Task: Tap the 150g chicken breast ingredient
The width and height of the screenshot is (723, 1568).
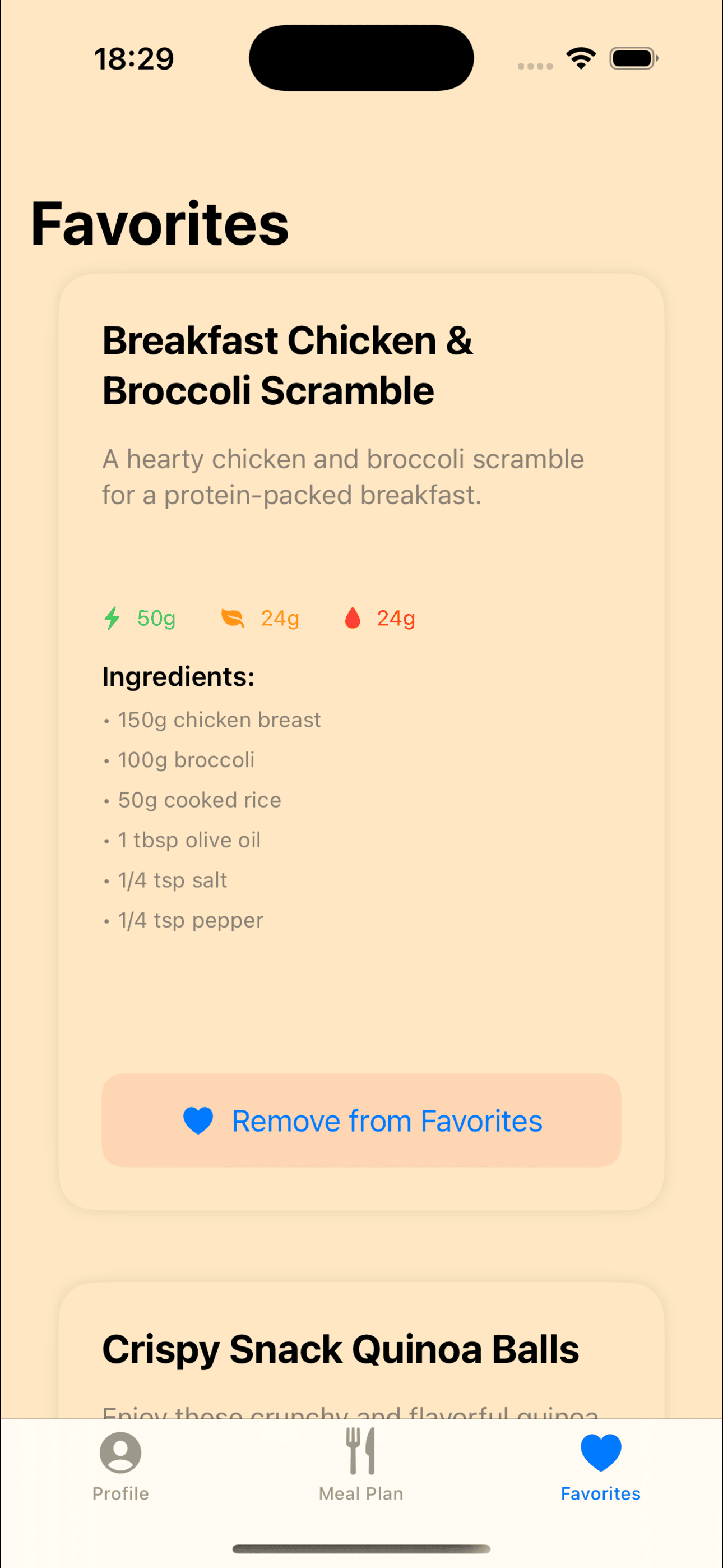Action: coord(219,720)
